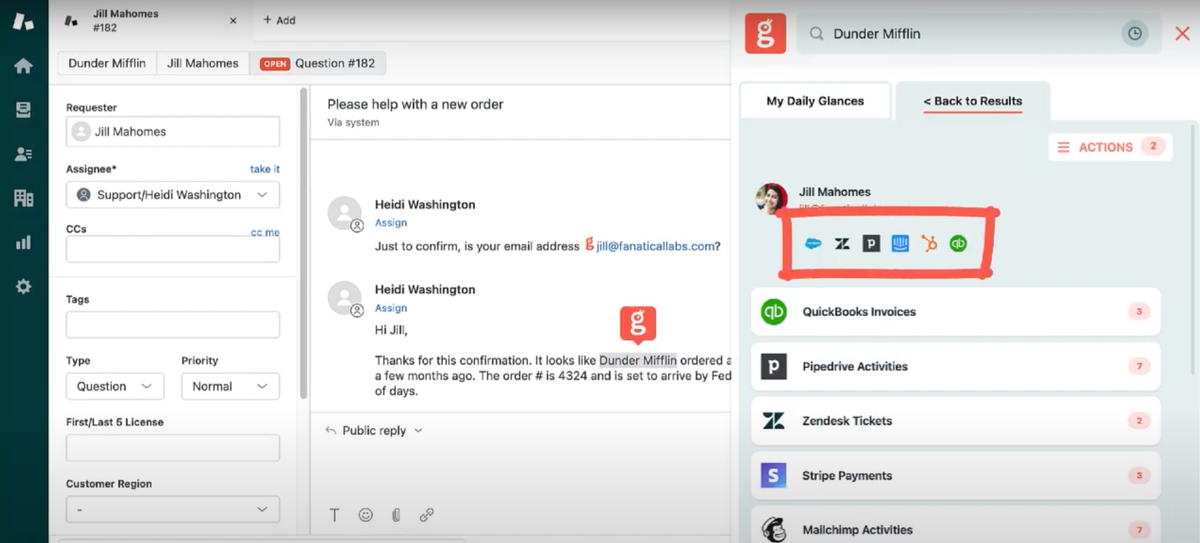Viewport: 1200px width, 543px height.
Task: Switch to My Daily Glances tab
Action: 815,101
